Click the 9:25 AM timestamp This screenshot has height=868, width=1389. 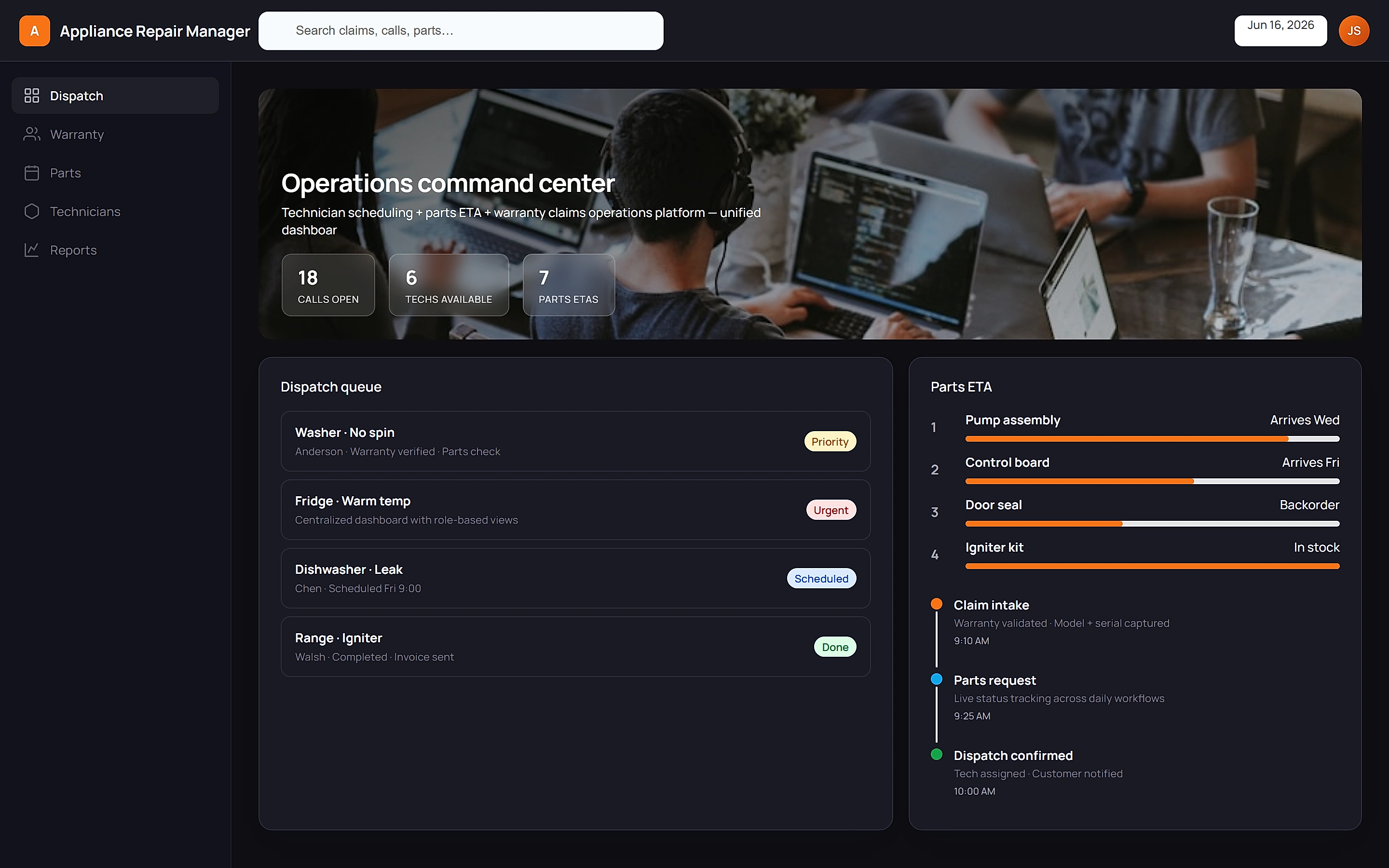coord(972,716)
